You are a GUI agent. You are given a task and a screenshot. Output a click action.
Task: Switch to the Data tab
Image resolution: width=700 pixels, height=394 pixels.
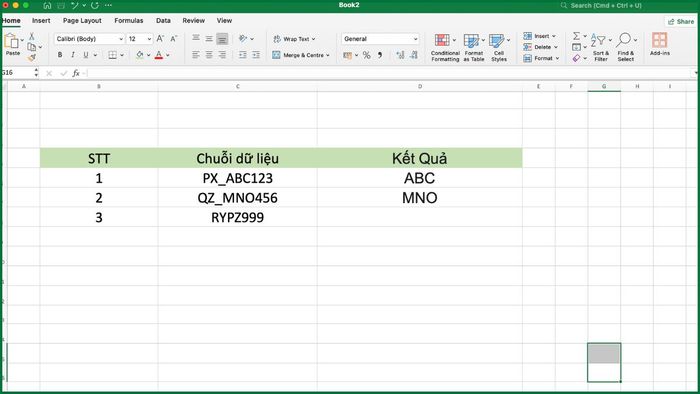pos(163,21)
